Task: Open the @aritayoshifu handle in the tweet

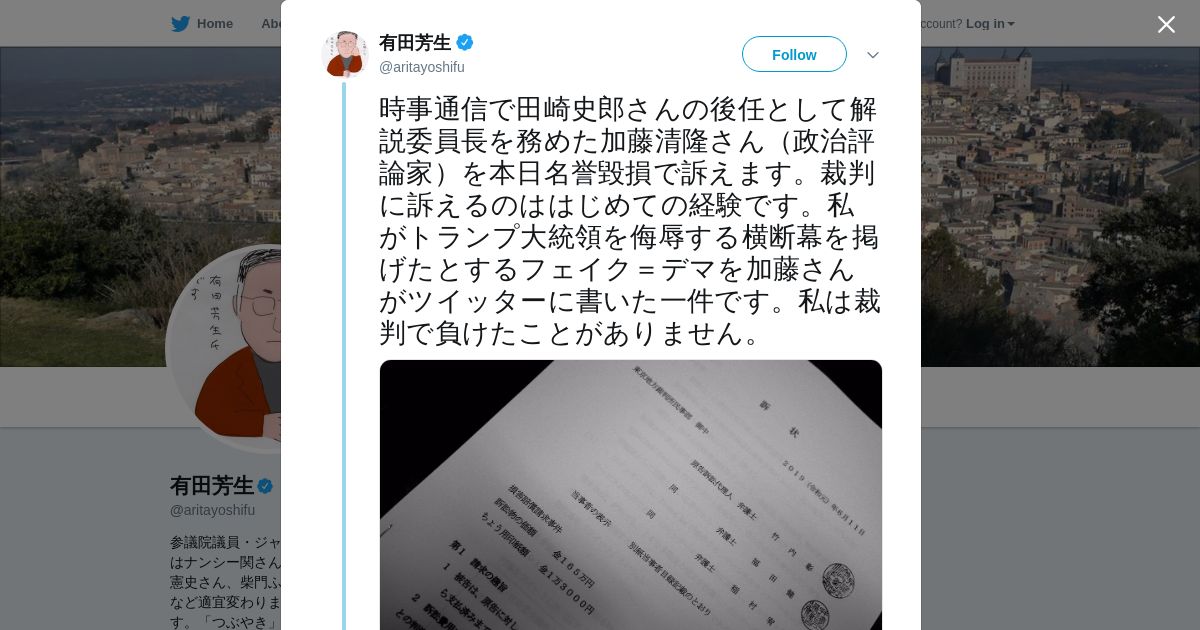Action: (x=422, y=67)
